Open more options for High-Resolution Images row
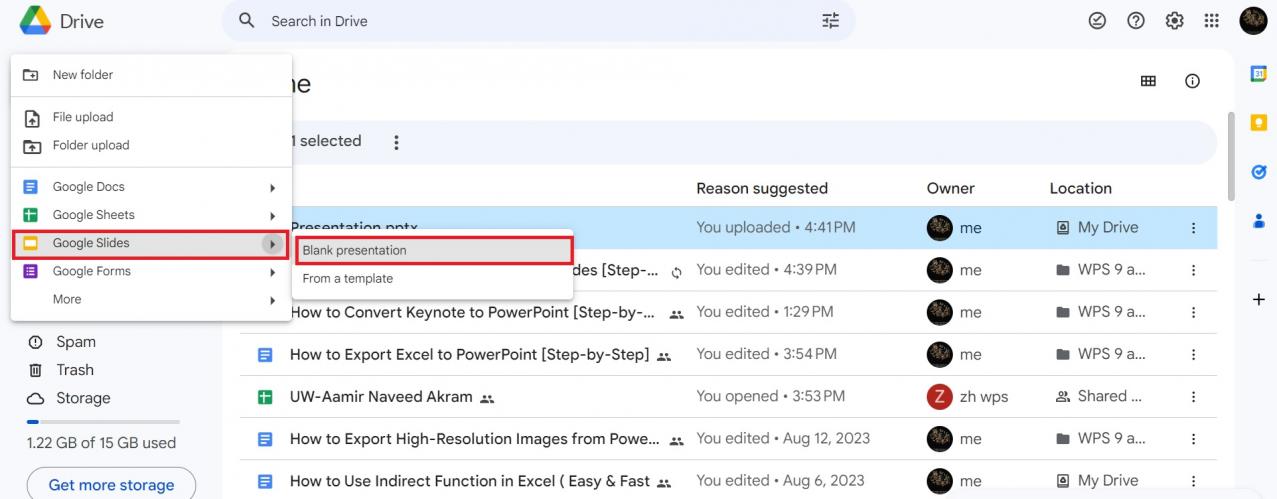 tap(1193, 439)
